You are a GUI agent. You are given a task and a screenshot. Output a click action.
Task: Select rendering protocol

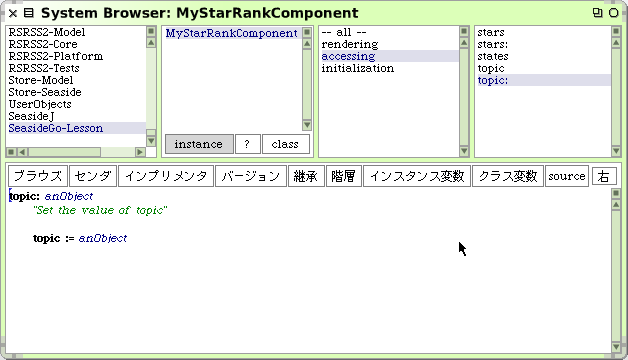tap(389, 44)
